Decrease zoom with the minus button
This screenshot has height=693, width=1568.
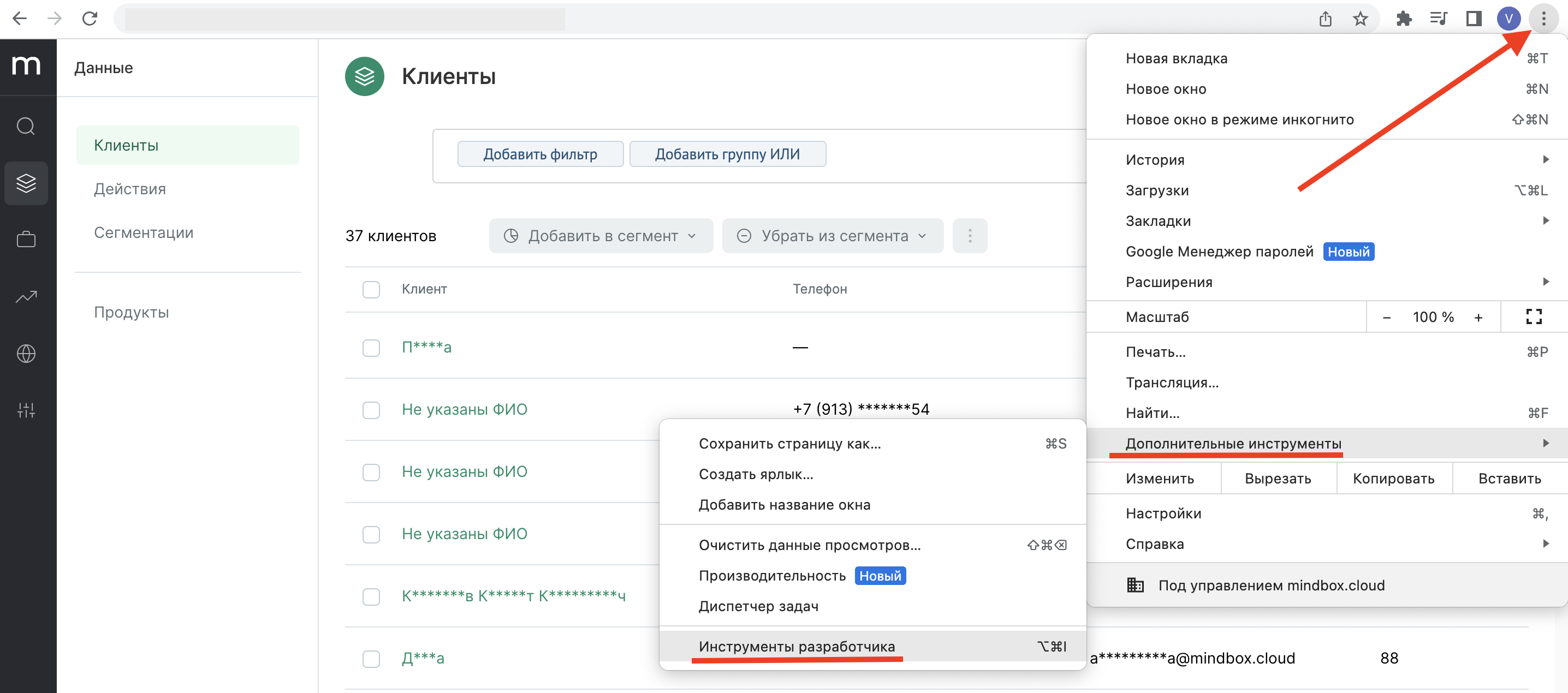coord(1386,317)
